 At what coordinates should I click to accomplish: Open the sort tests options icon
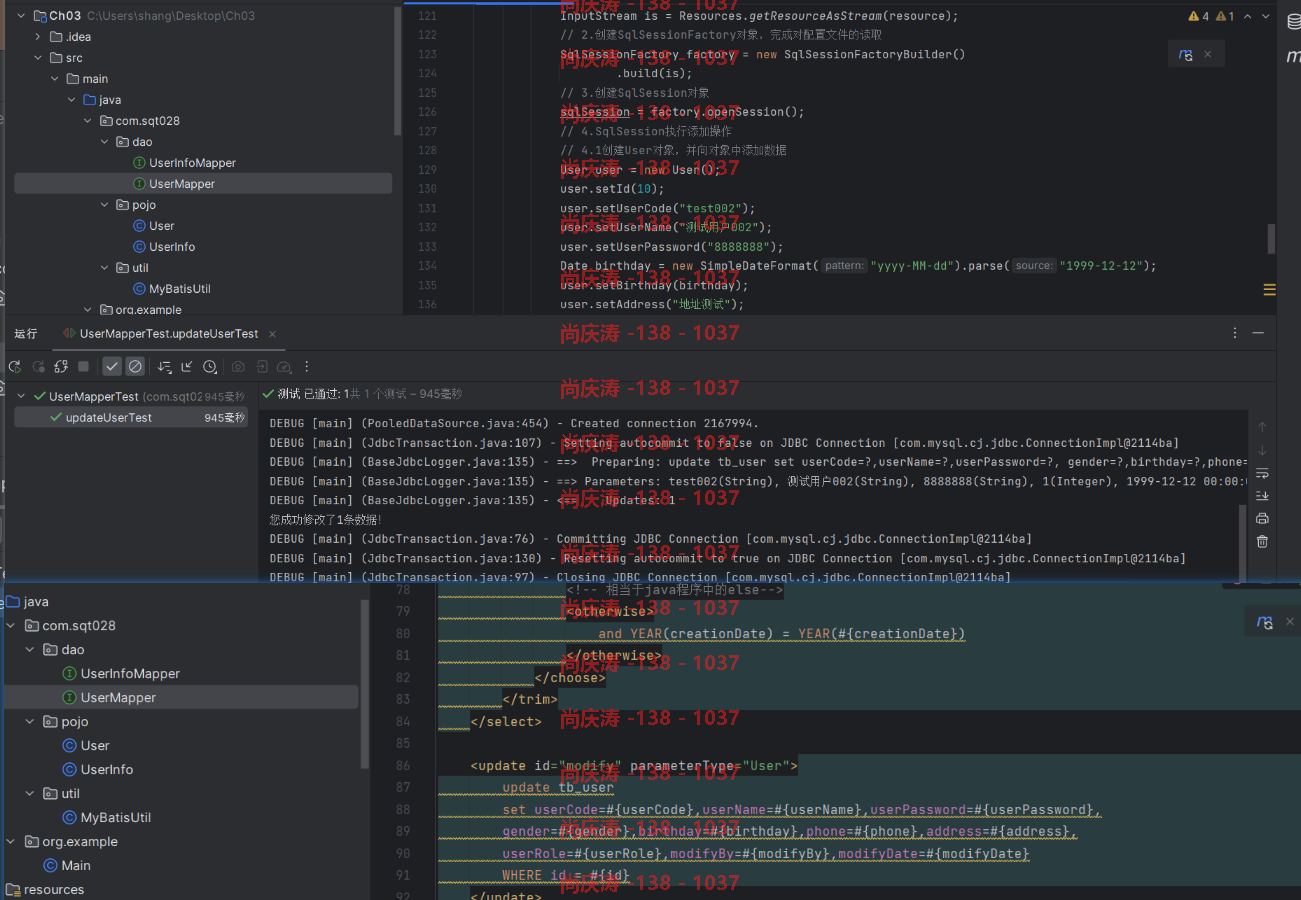(165, 367)
